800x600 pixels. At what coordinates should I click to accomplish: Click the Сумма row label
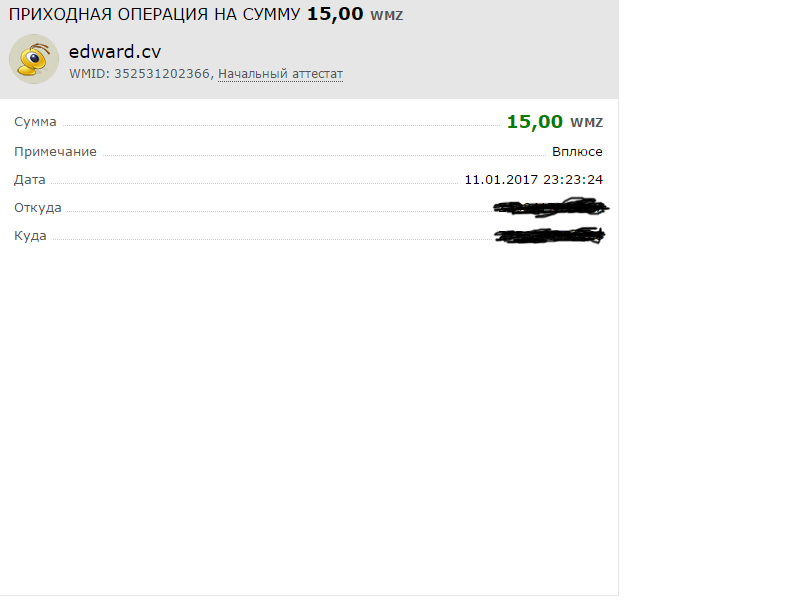point(35,122)
